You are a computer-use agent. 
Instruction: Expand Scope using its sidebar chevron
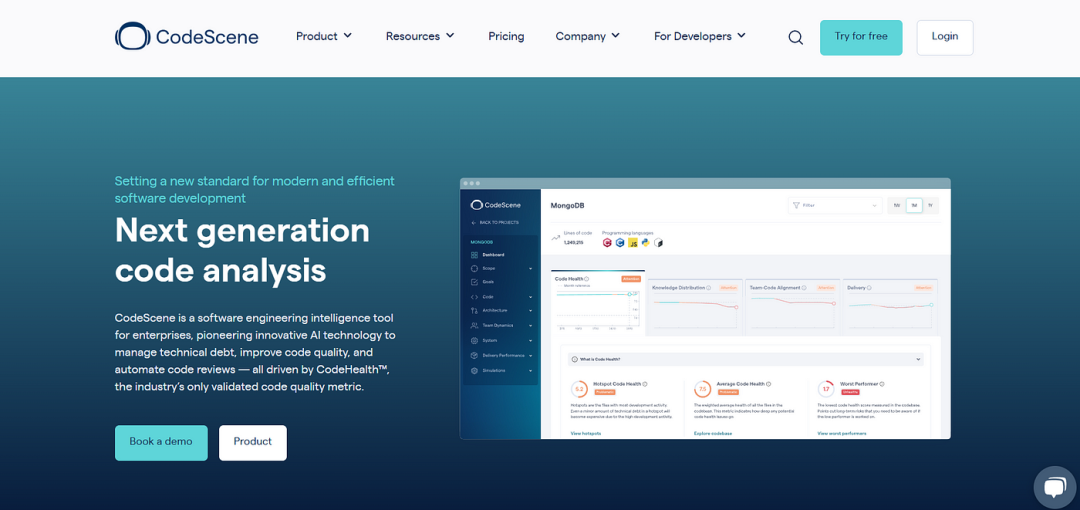click(x=530, y=269)
